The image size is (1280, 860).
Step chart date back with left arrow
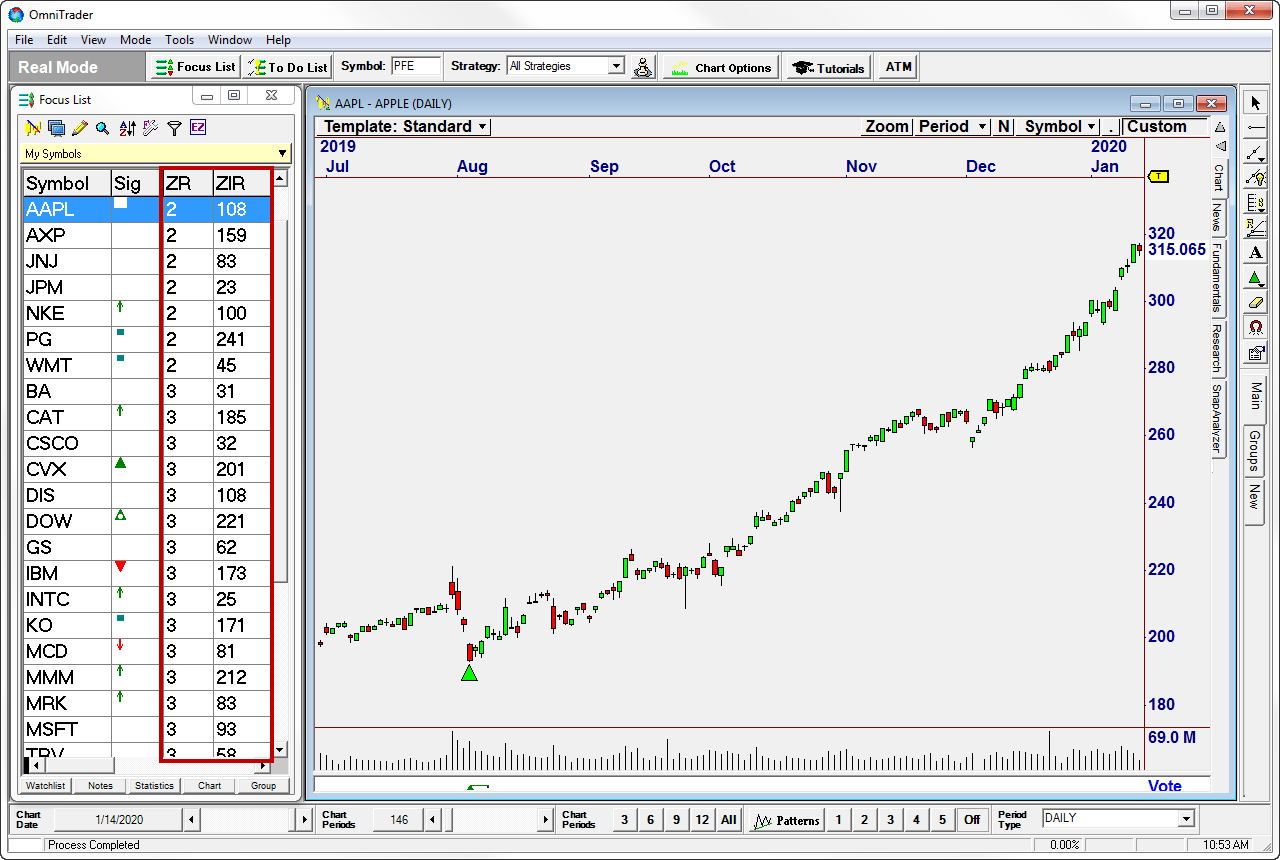coord(191,820)
